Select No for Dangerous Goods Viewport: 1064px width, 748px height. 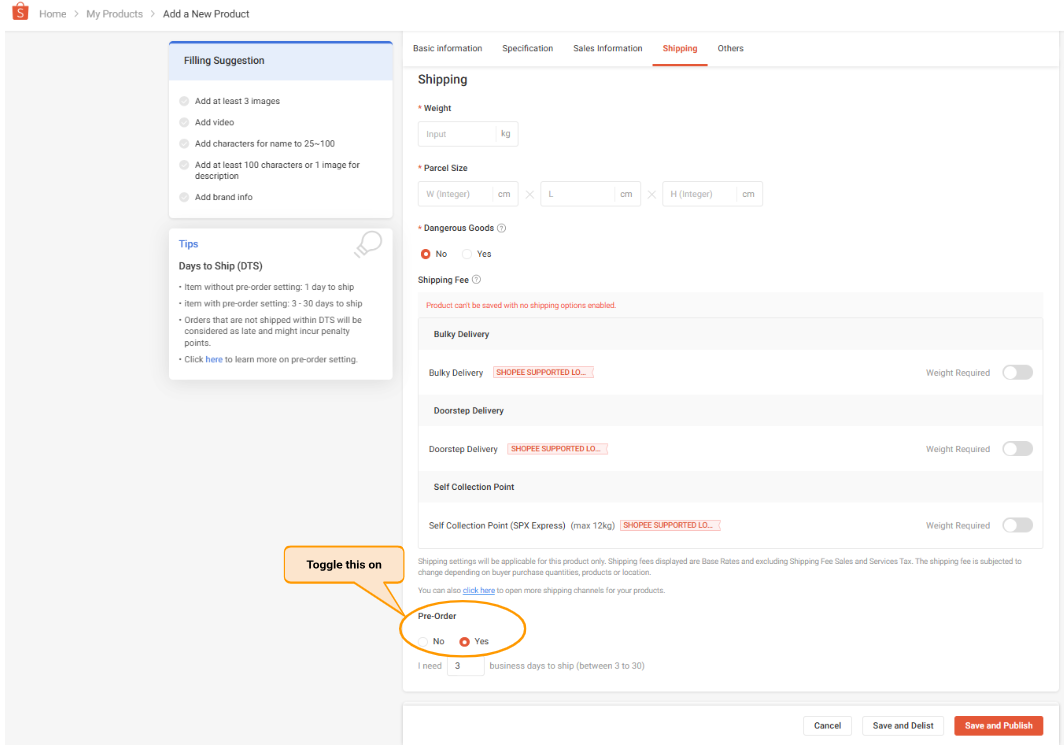tap(425, 254)
